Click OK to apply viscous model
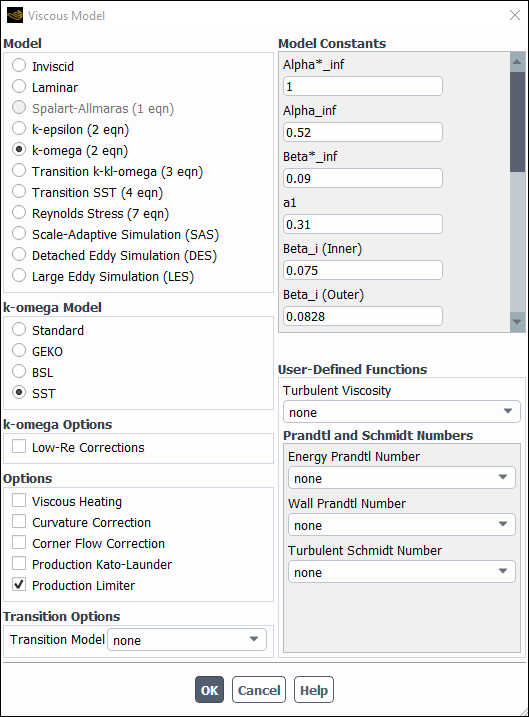Viewport: 529px width, 717px height. pos(209,690)
